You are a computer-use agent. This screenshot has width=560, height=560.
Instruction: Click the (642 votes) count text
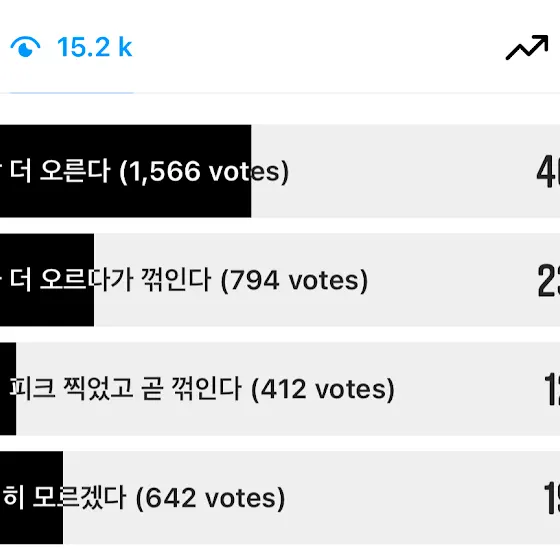tap(210, 498)
